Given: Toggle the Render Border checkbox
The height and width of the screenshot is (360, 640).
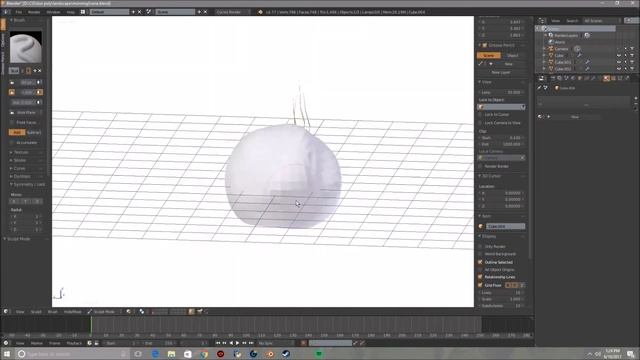Looking at the screenshot, I should pyautogui.click(x=480, y=166).
